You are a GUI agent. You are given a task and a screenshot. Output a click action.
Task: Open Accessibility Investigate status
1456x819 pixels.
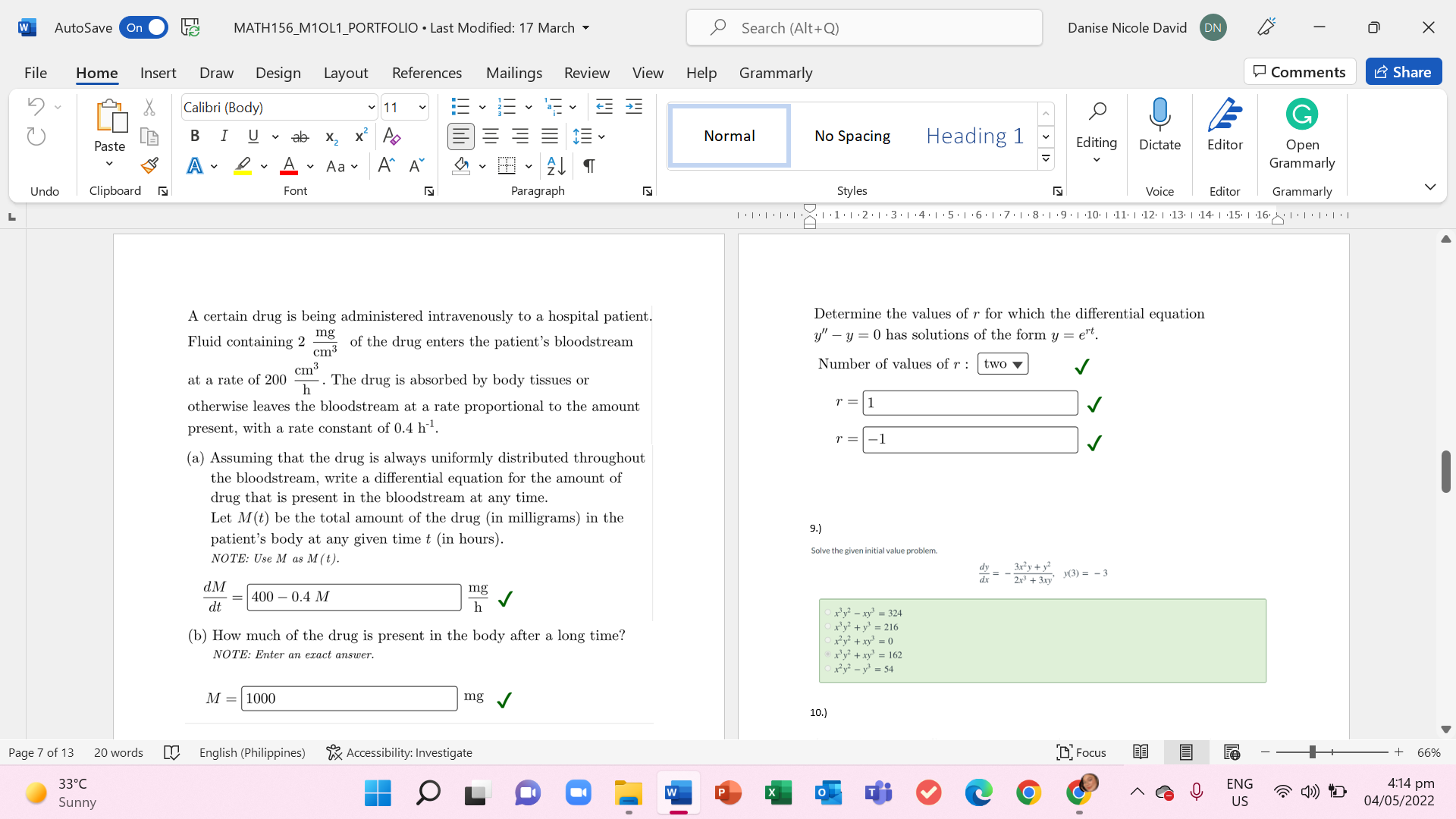[399, 752]
